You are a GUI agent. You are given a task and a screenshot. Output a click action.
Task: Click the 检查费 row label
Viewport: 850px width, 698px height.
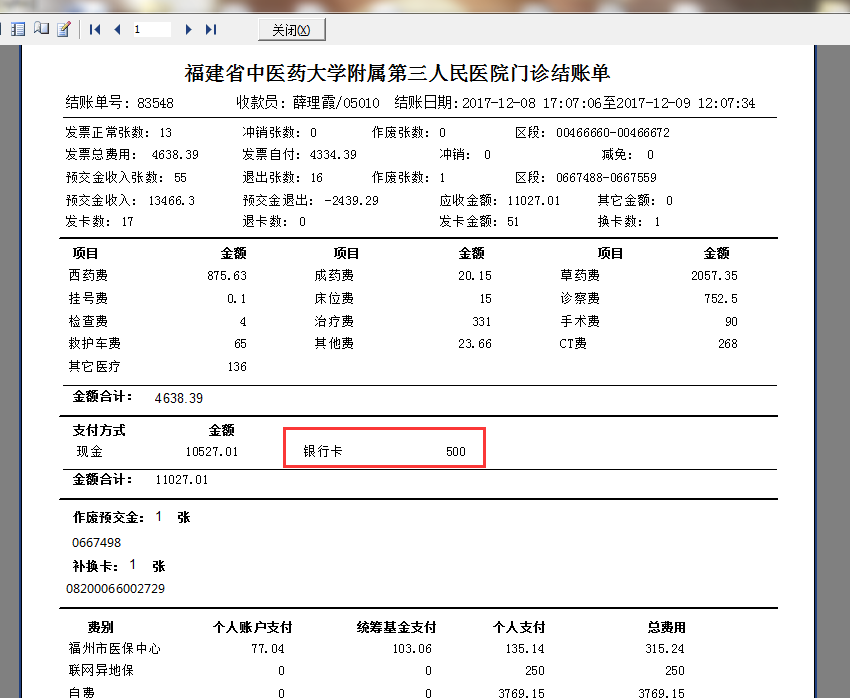click(x=88, y=322)
